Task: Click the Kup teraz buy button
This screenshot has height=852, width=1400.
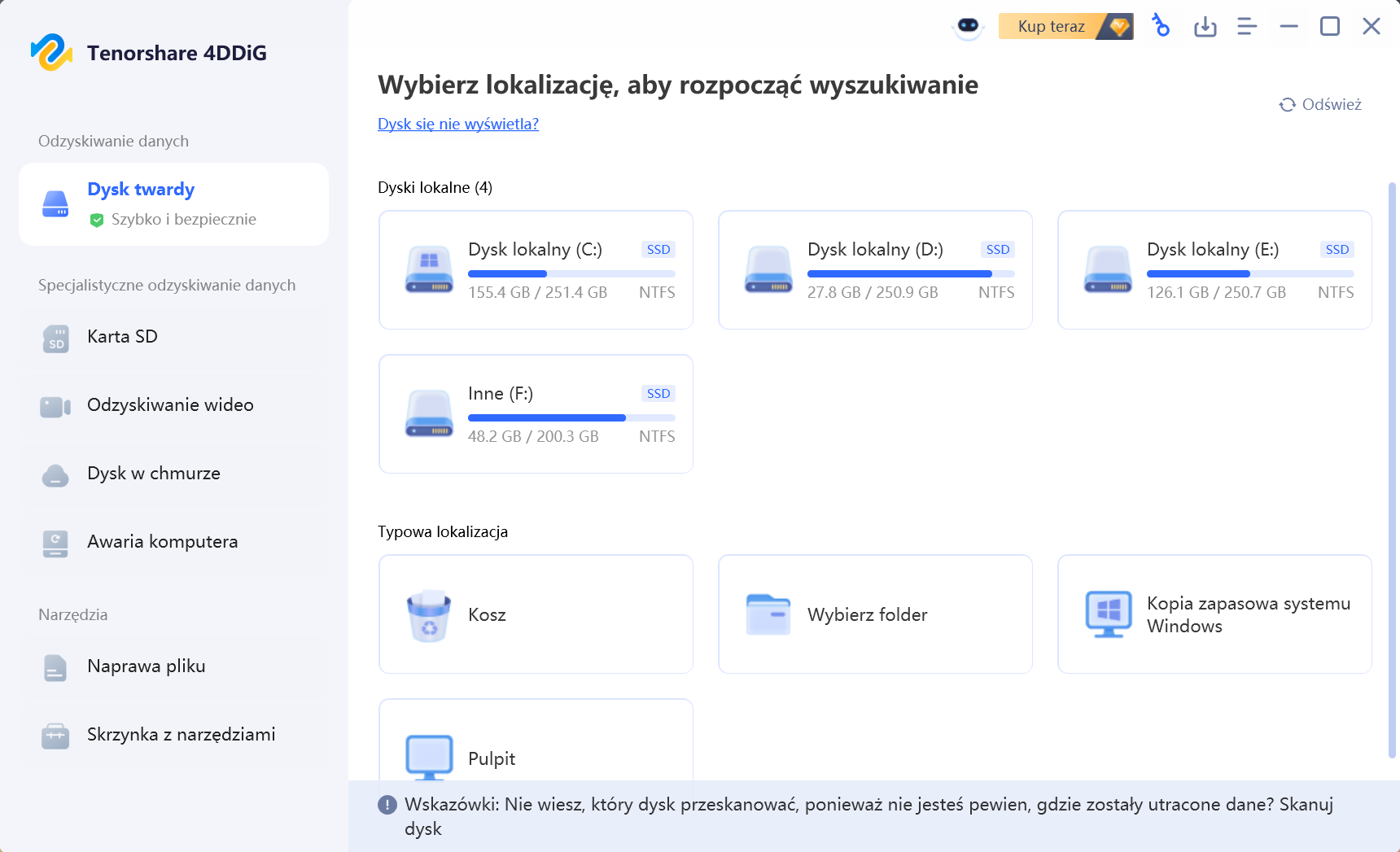Action: (1065, 27)
